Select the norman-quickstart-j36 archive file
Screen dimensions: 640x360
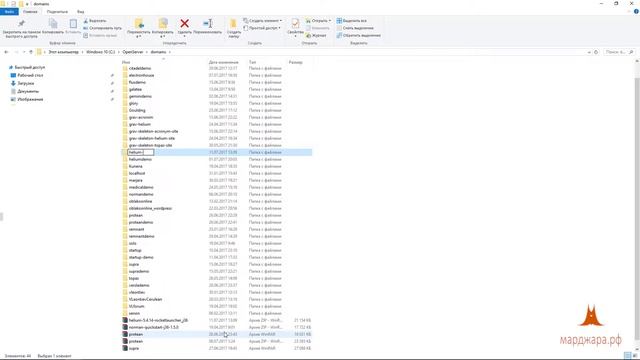(x=153, y=327)
